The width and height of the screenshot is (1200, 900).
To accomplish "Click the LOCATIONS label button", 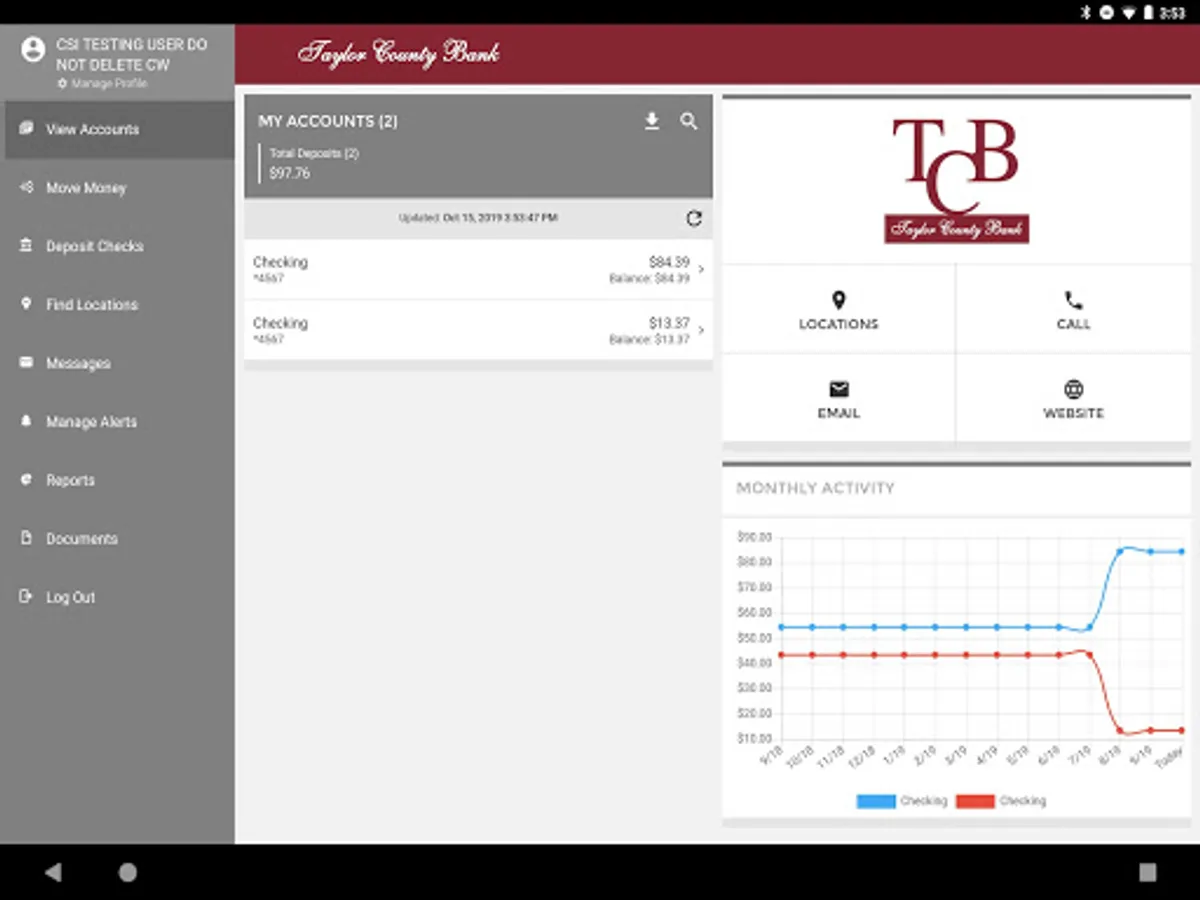I will 839,324.
